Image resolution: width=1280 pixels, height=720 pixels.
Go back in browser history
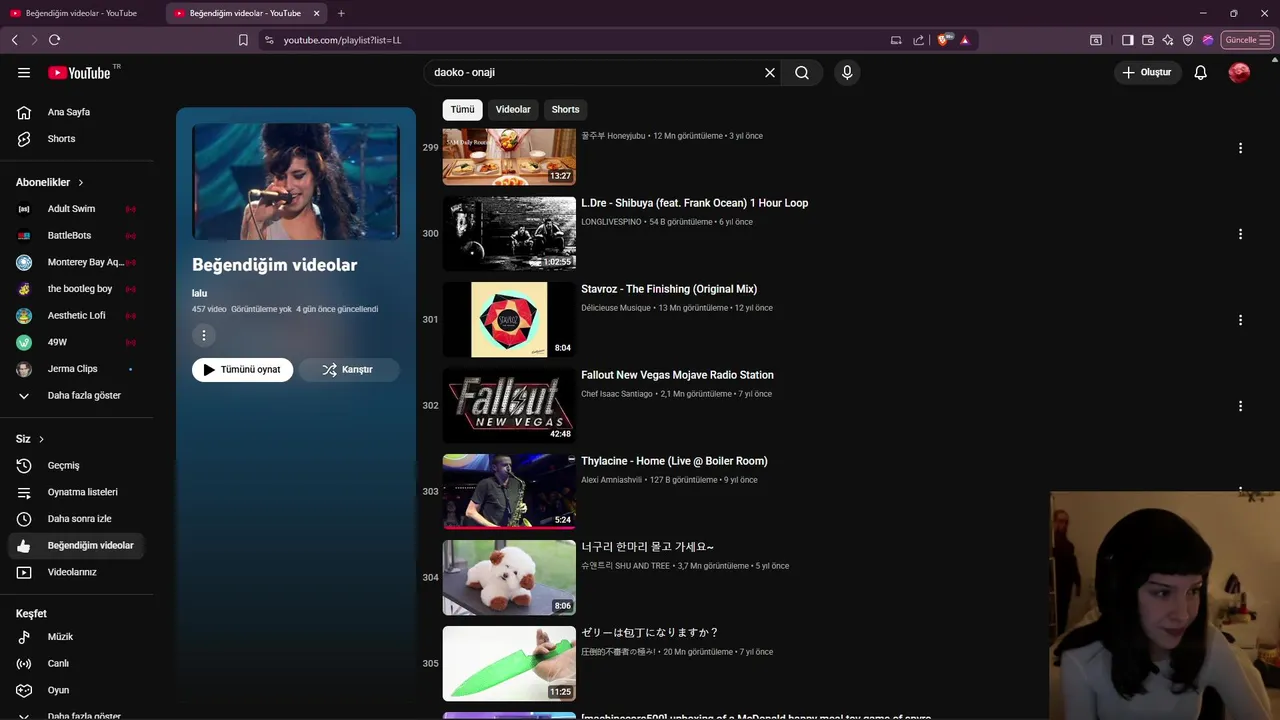pos(14,40)
